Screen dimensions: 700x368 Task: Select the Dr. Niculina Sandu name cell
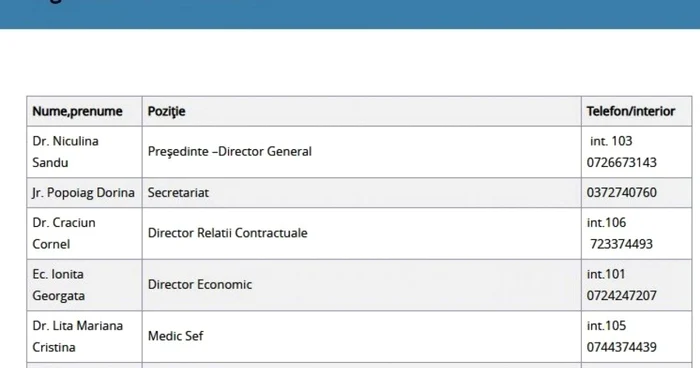coord(84,152)
